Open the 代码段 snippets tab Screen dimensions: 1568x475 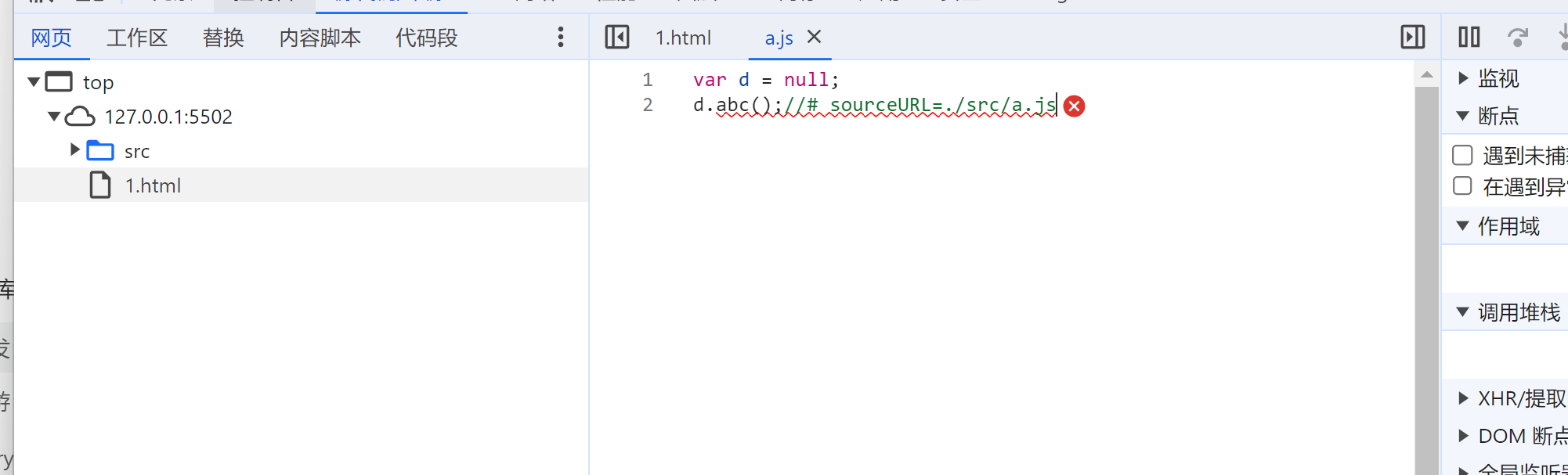point(426,38)
